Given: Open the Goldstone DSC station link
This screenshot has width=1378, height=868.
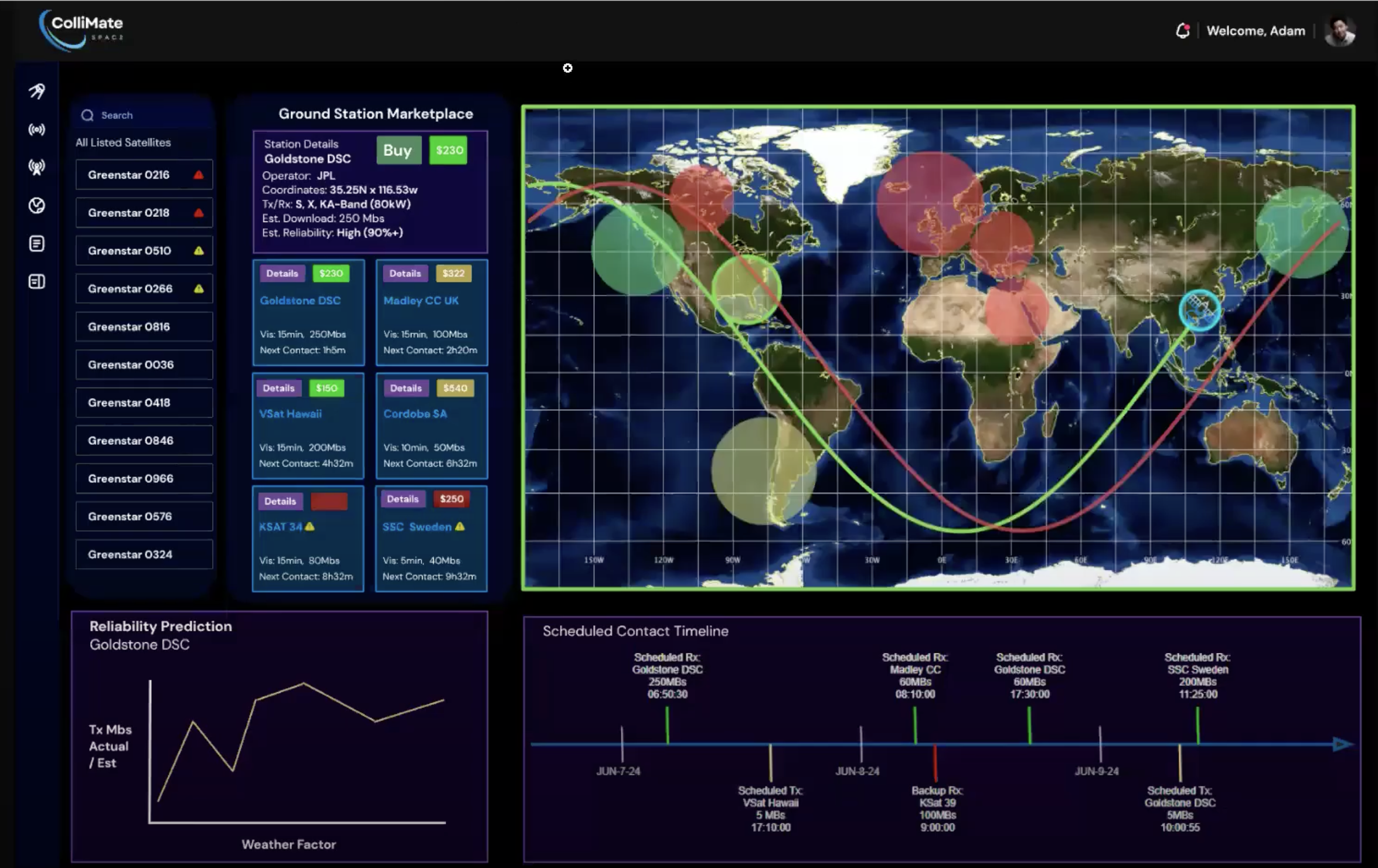Looking at the screenshot, I should [300, 301].
